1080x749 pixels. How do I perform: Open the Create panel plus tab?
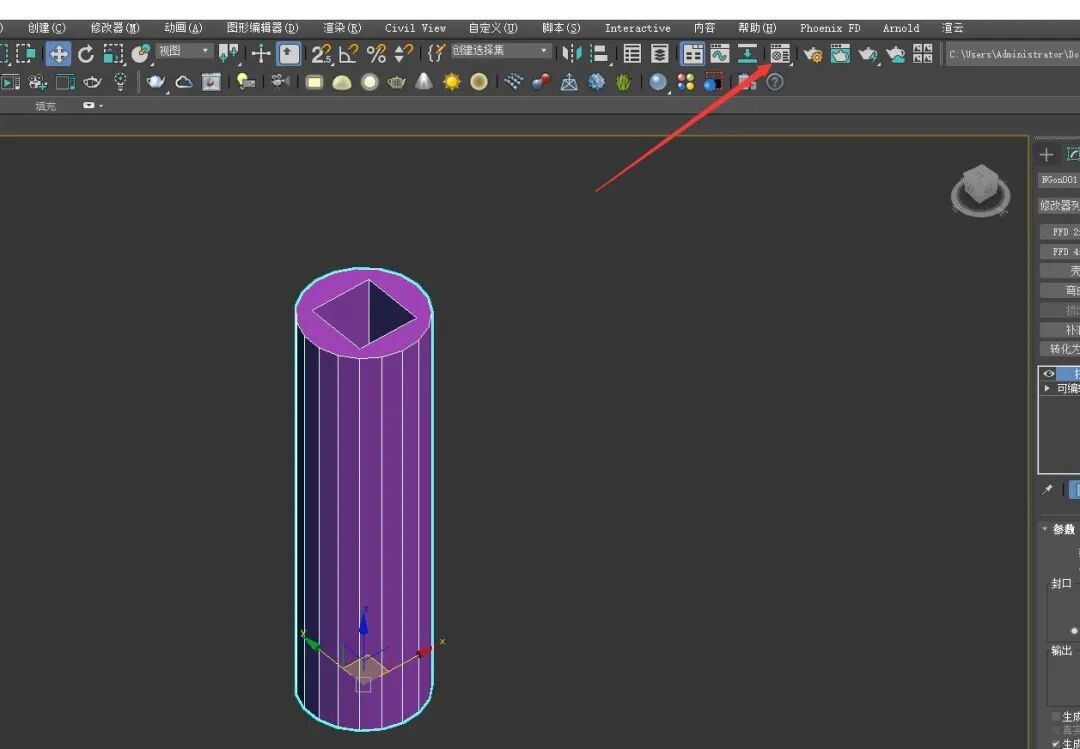(1046, 154)
